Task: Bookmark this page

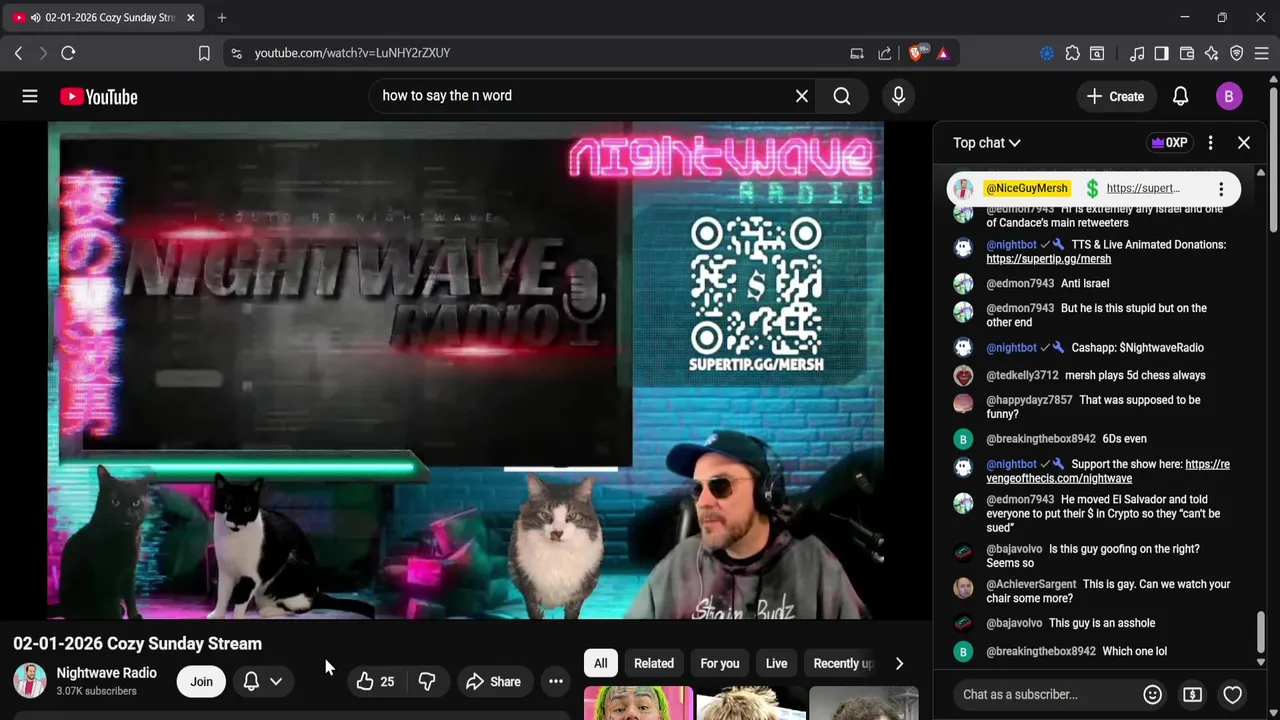Action: point(204,53)
